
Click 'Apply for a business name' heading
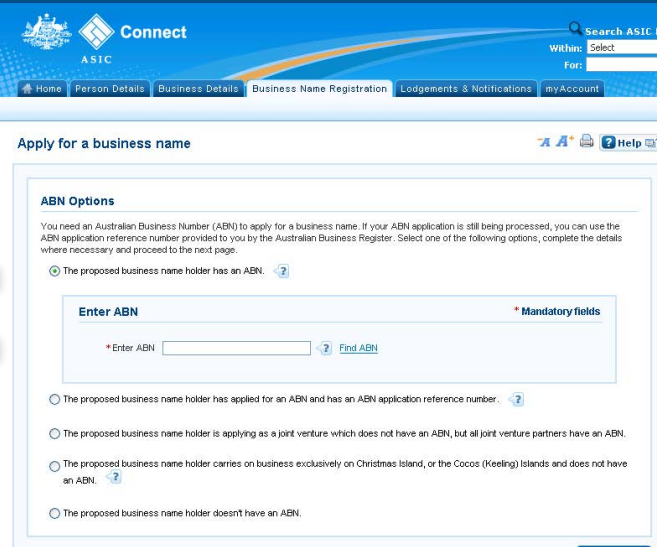[x=104, y=143]
